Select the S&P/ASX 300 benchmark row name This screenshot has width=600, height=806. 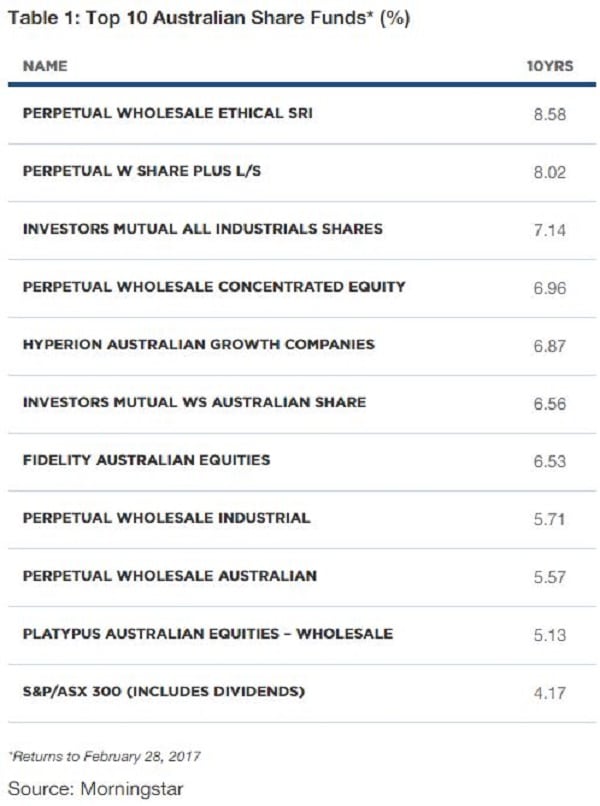163,691
